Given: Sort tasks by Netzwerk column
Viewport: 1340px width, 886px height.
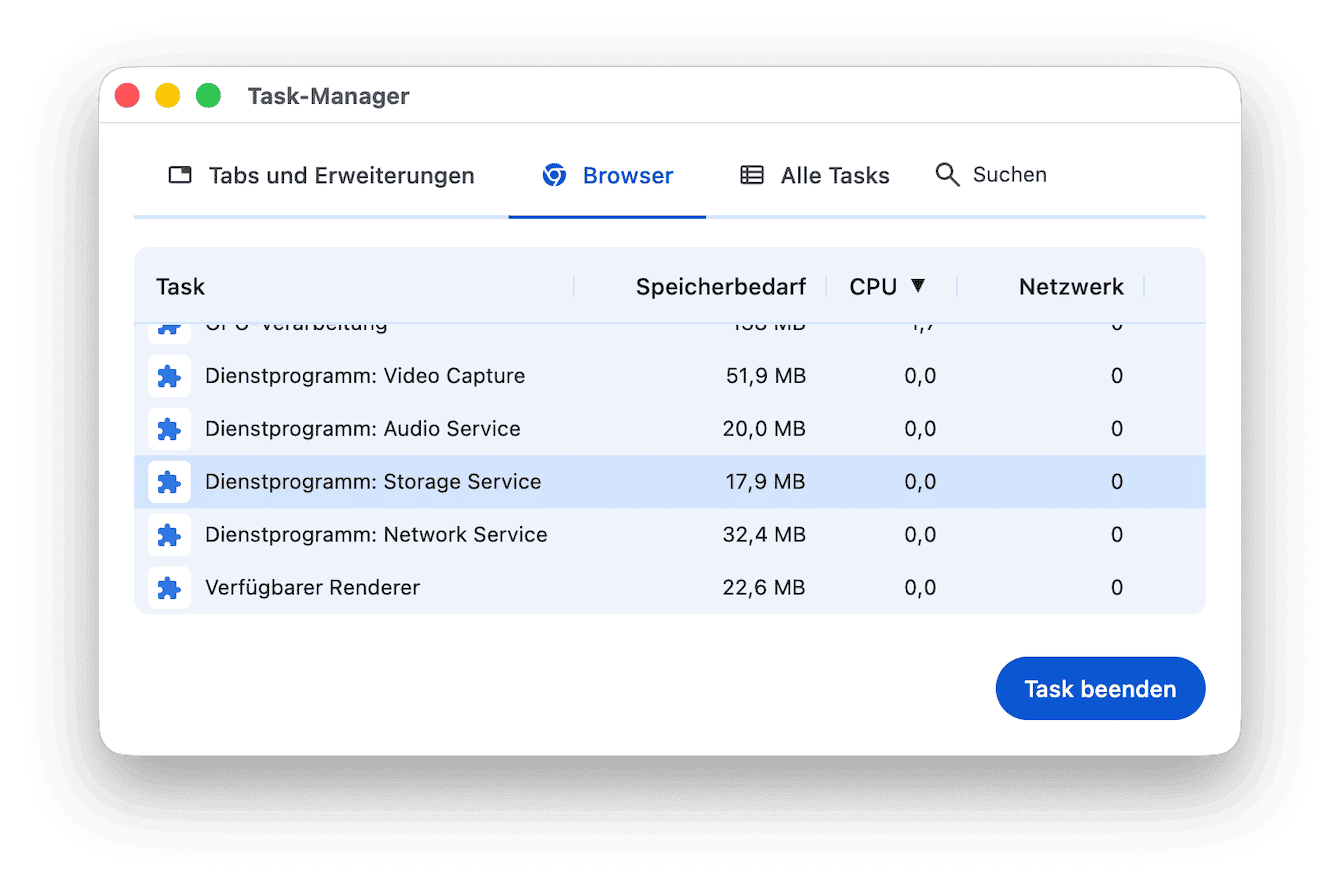Looking at the screenshot, I should click(x=1071, y=286).
